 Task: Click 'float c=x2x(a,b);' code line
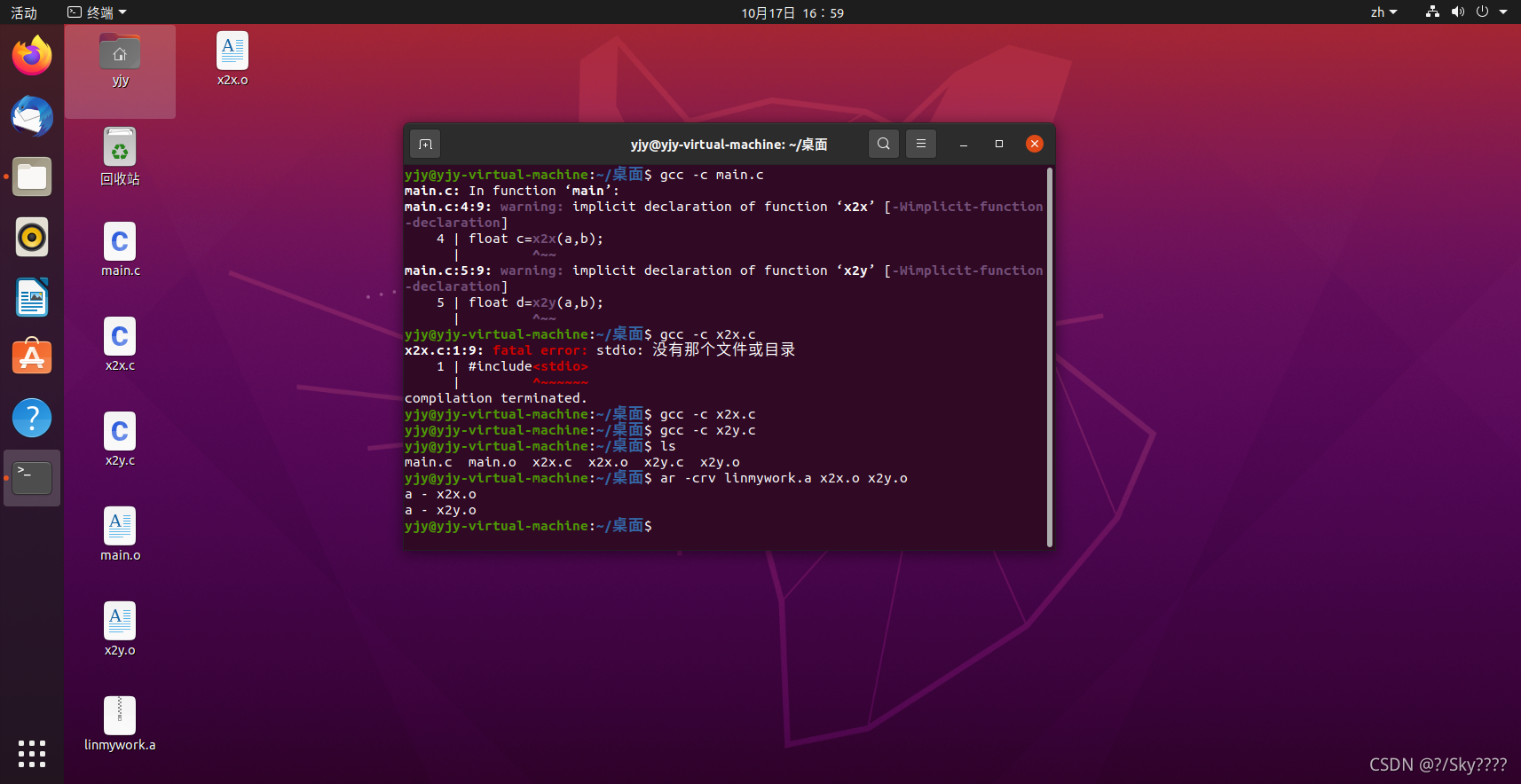[x=536, y=239]
